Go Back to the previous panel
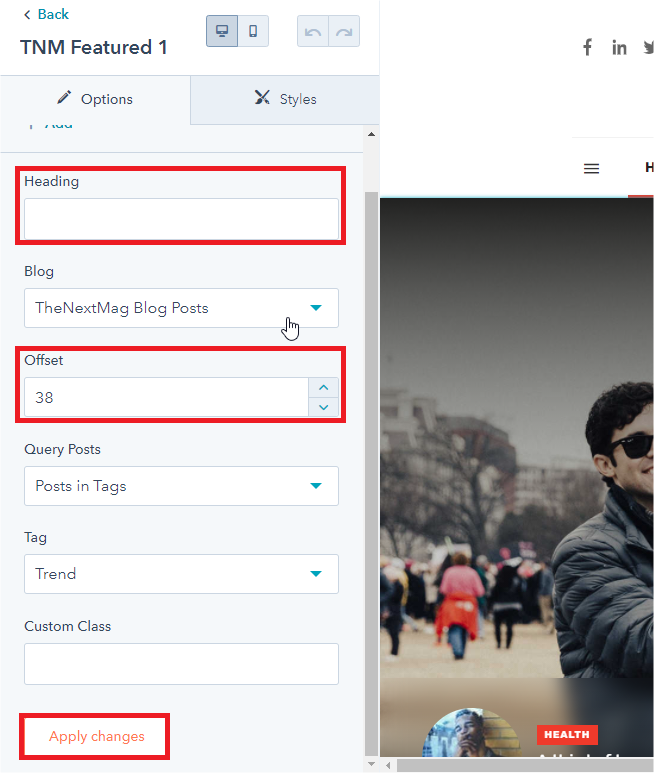The height and width of the screenshot is (773, 654). coord(46,14)
